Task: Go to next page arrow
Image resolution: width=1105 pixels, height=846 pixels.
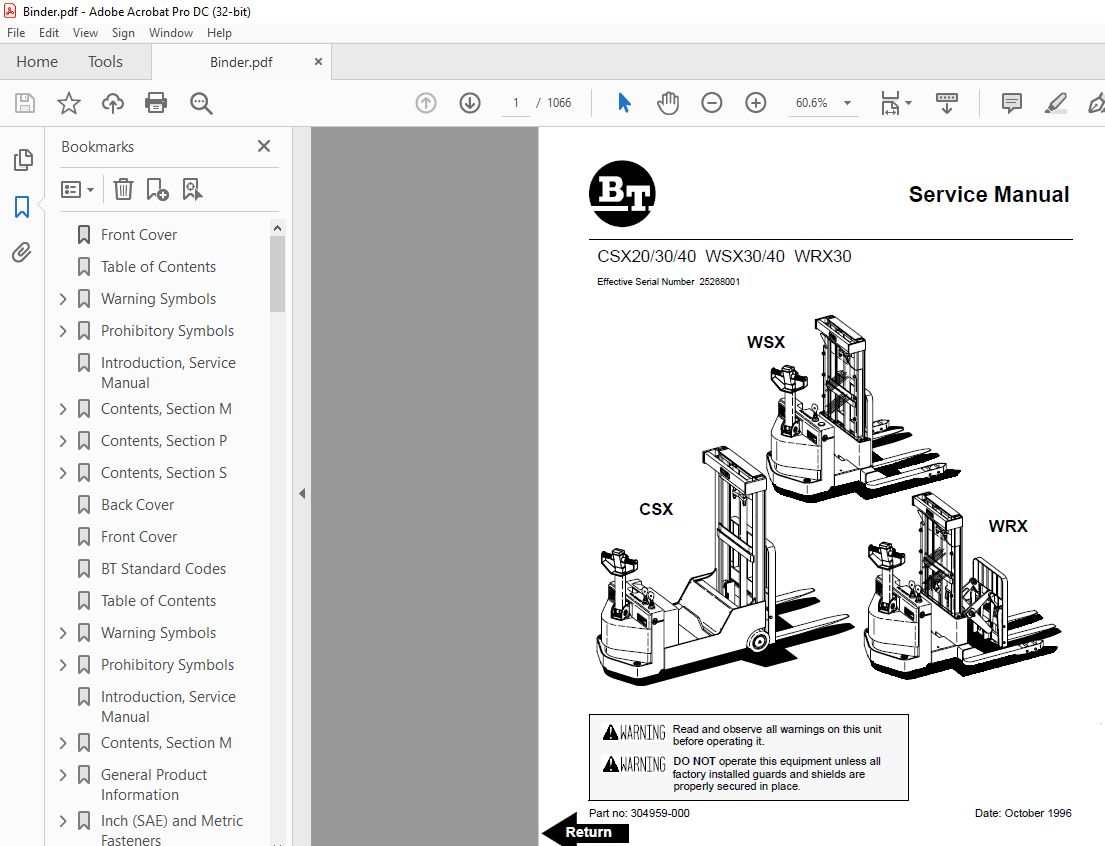Action: (470, 103)
